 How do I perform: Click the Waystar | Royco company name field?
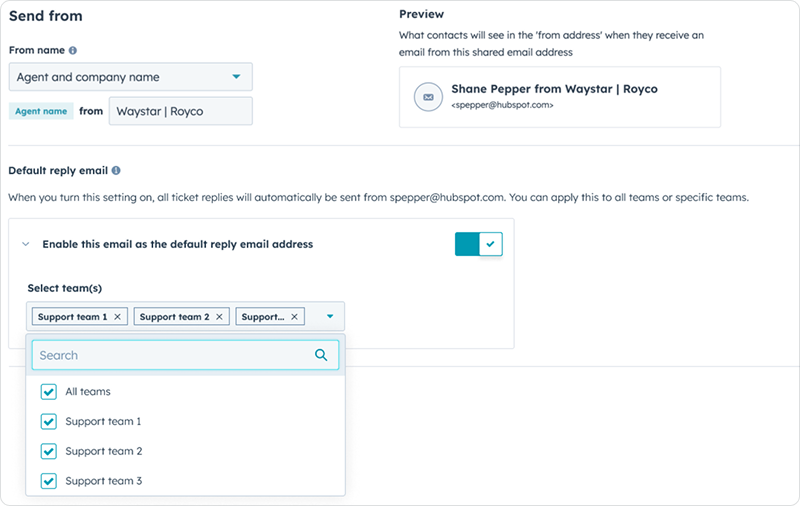[181, 111]
